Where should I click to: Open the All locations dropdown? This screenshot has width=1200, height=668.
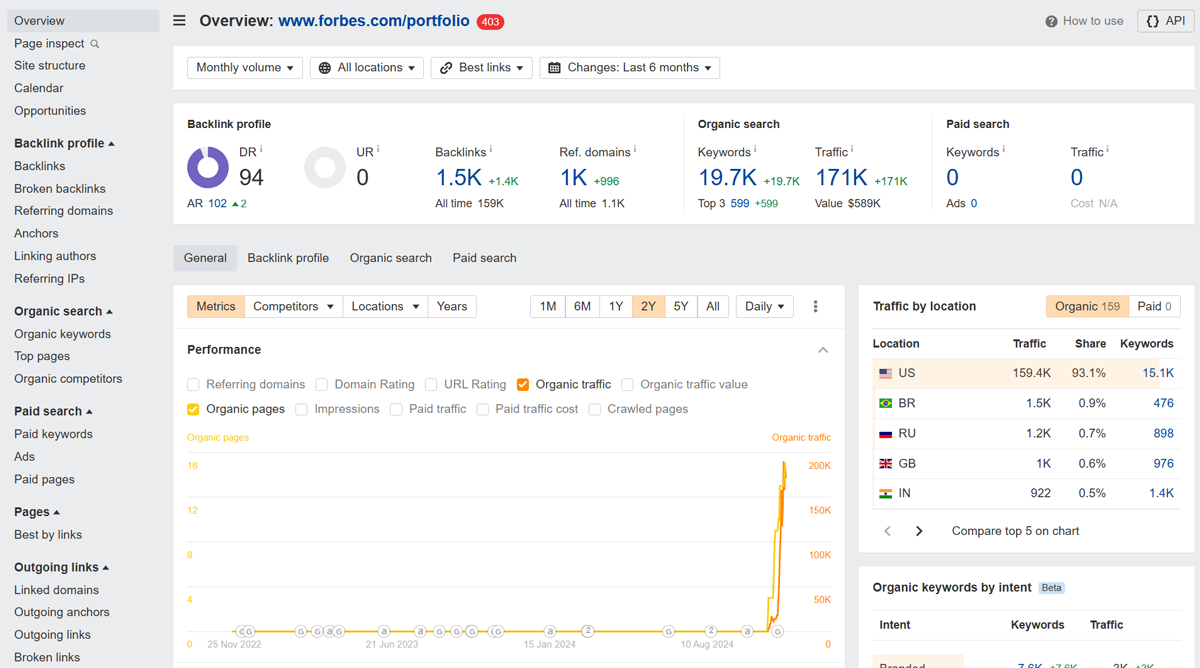367,68
